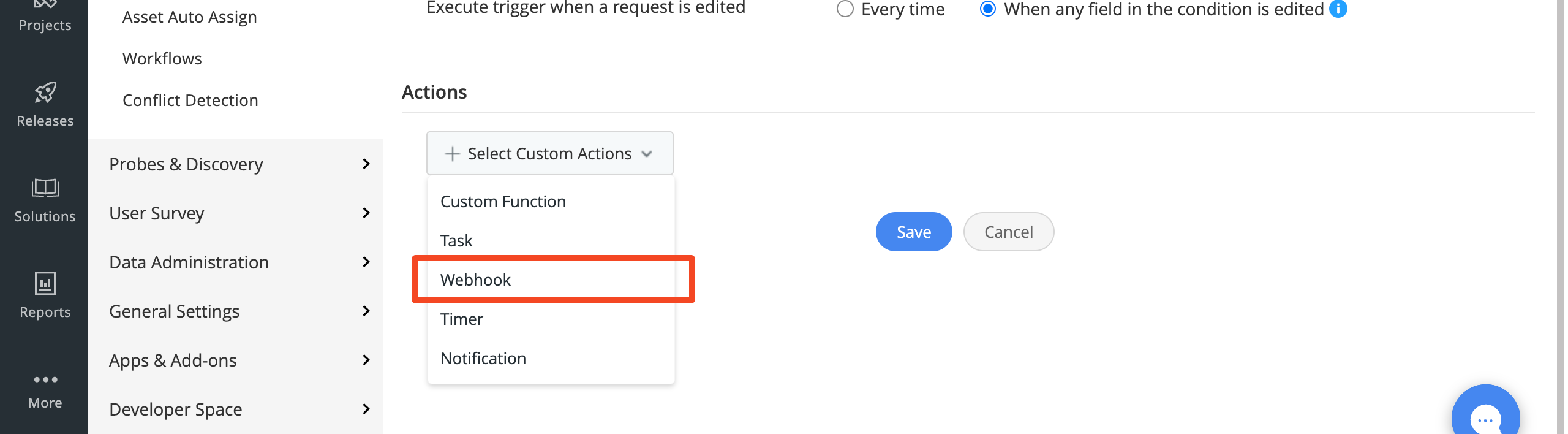
Task: Select Notification in the actions list
Action: 551,358
